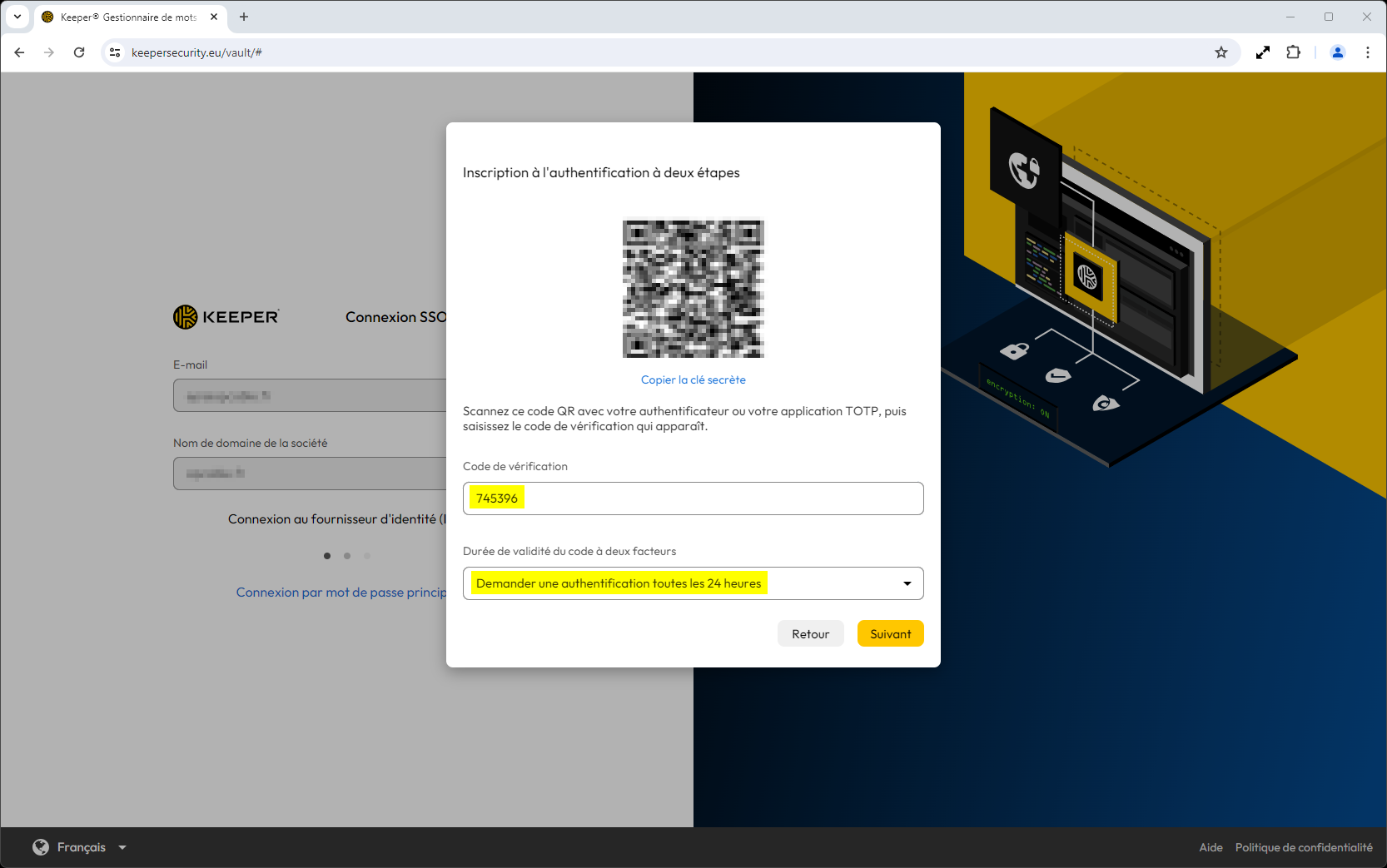Open the Chrome profile avatar
This screenshot has width=1387, height=868.
[x=1338, y=52]
